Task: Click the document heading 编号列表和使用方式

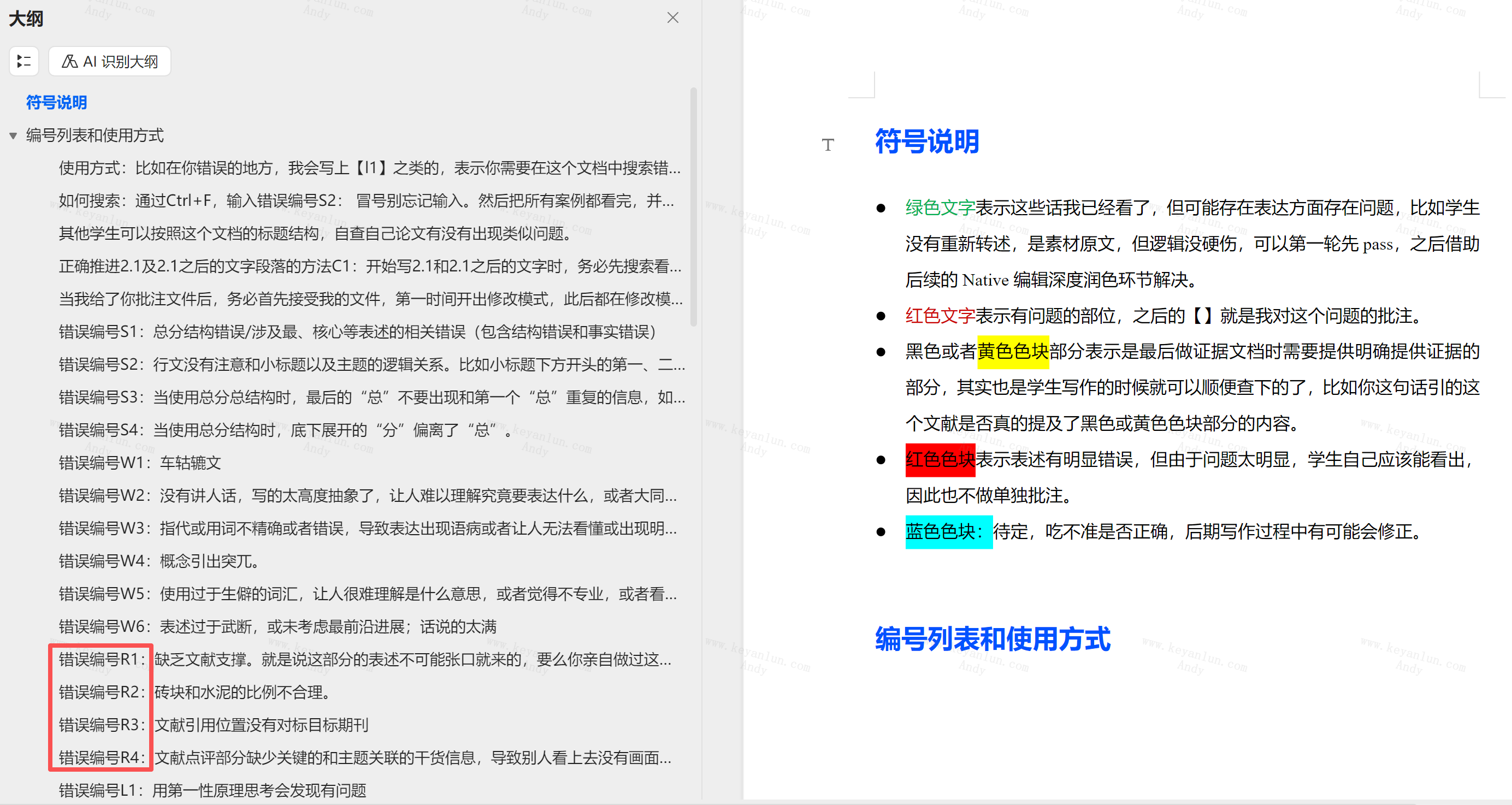Action: [993, 640]
